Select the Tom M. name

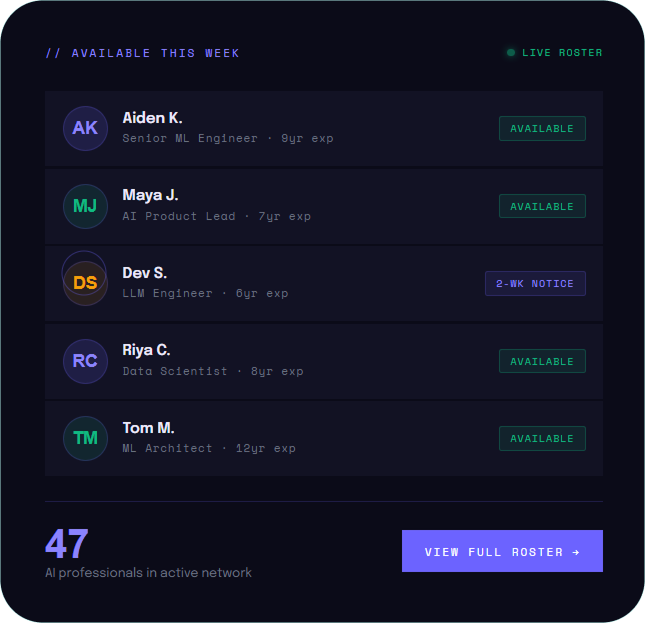(148, 428)
